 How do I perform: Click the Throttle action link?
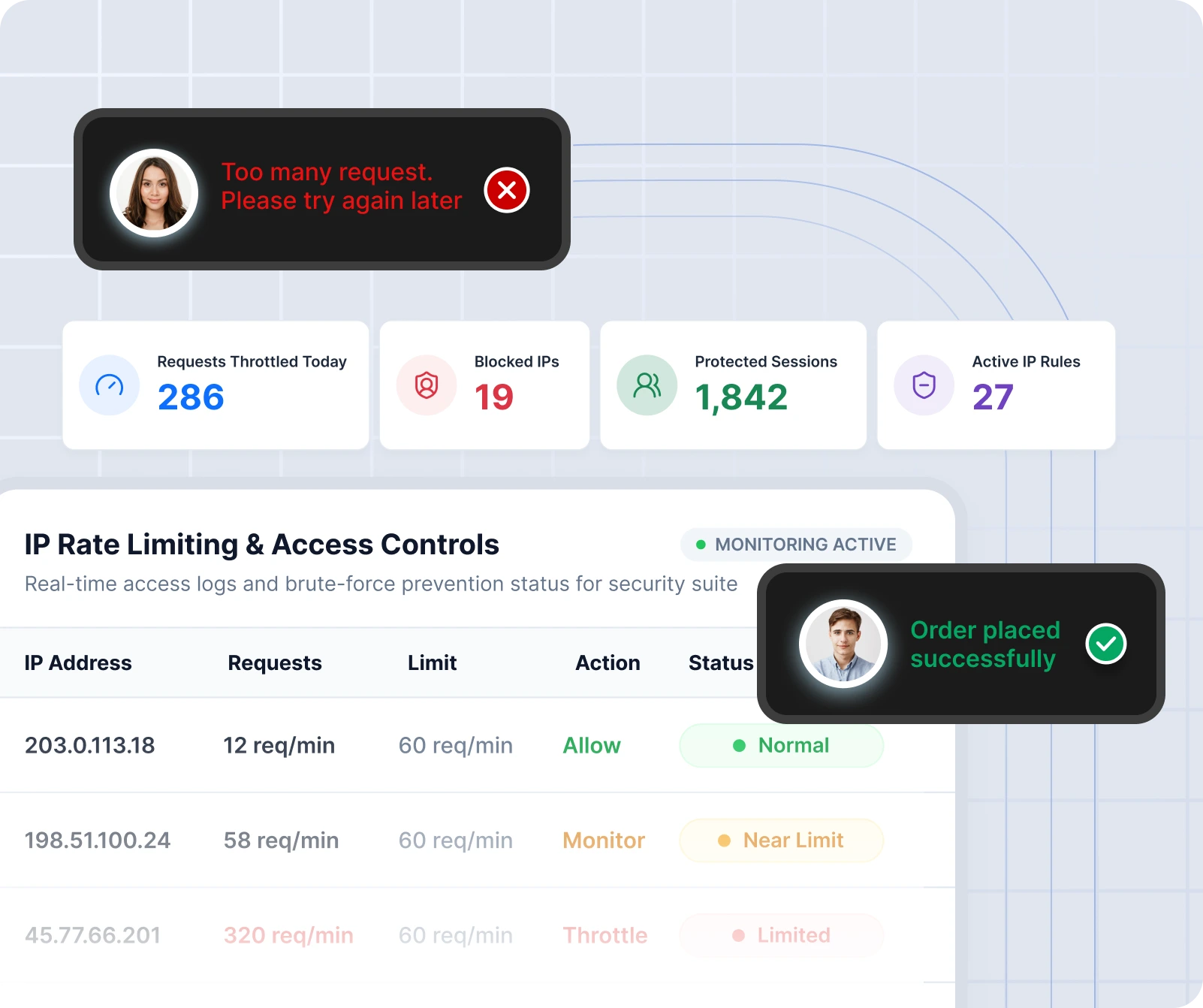point(605,935)
